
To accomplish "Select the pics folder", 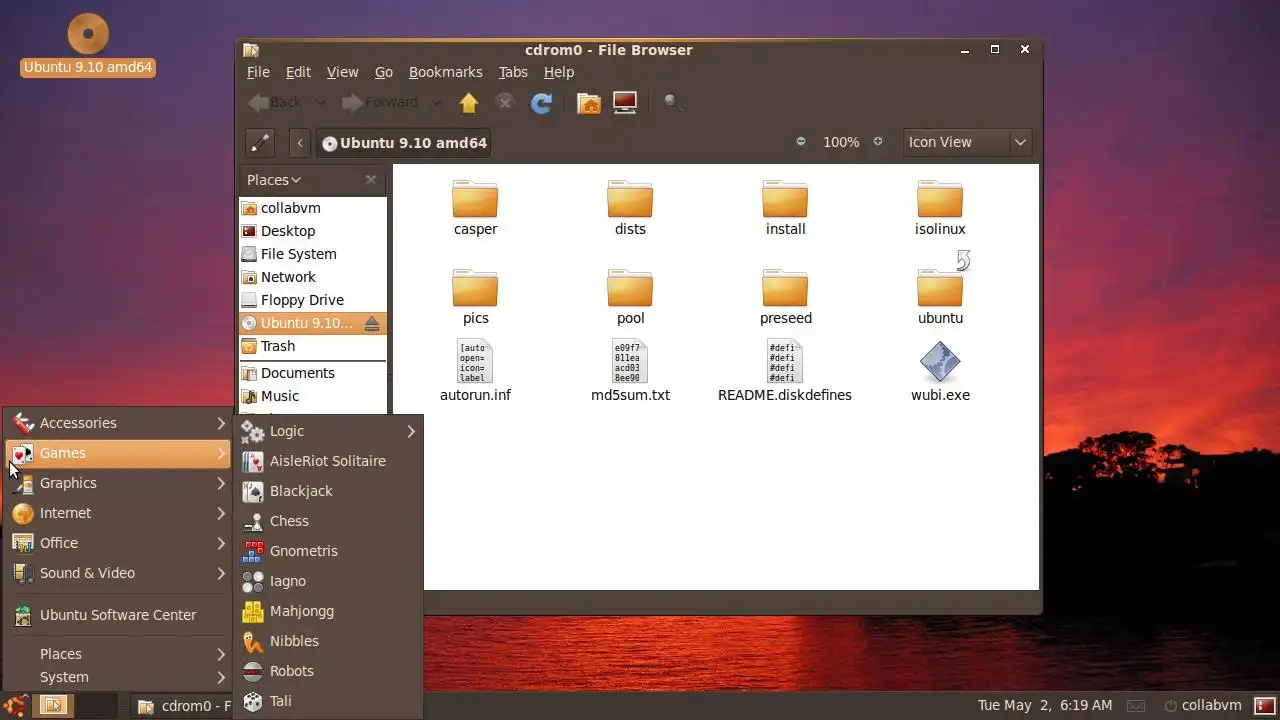I will [x=475, y=297].
